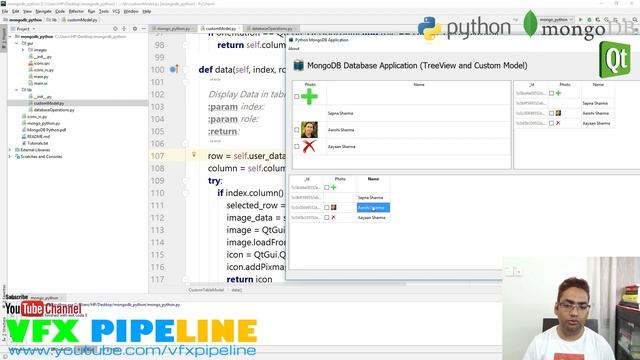Expand External Libraries node
This screenshot has height=360, width=640.
click(x=10, y=150)
